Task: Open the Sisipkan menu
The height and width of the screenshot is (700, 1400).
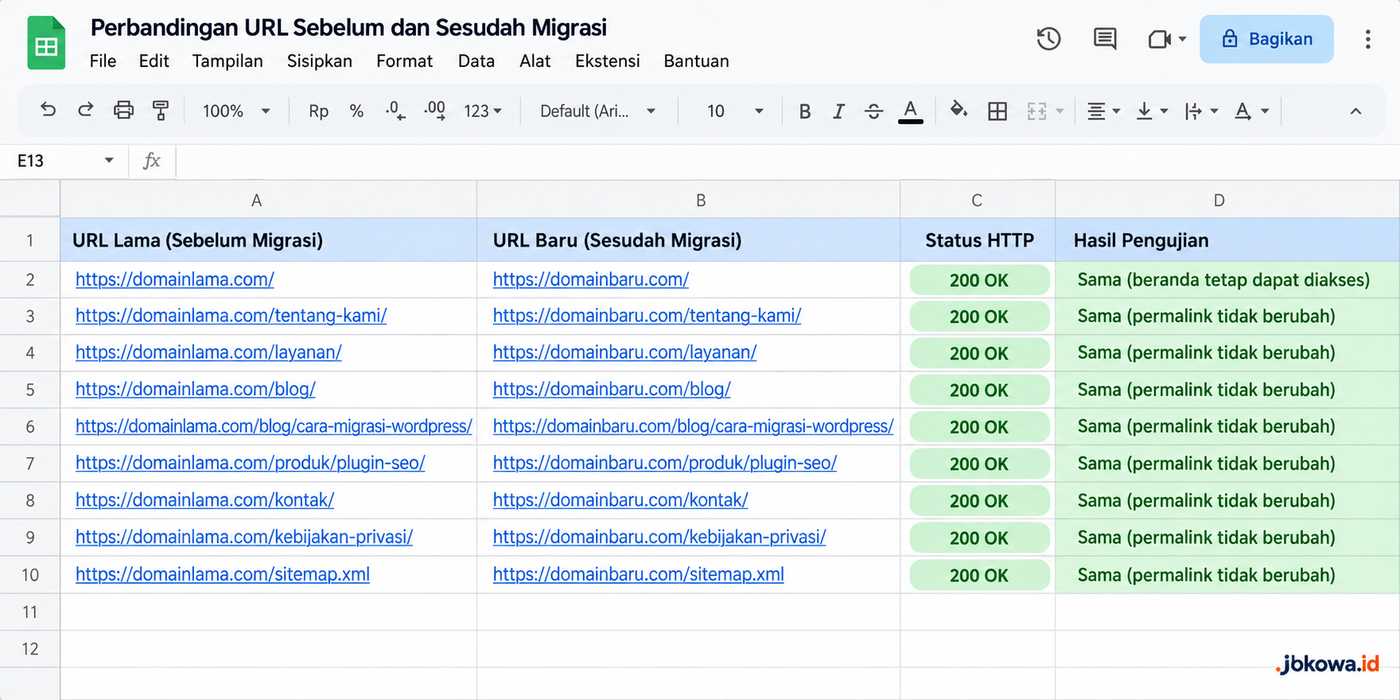Action: tap(320, 61)
